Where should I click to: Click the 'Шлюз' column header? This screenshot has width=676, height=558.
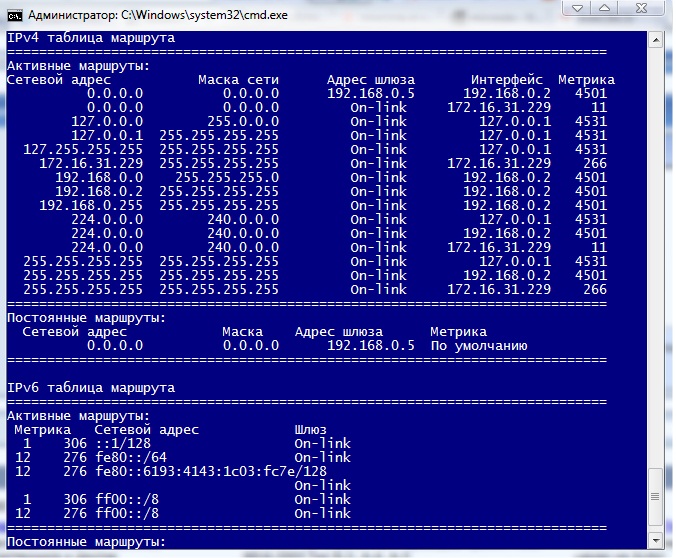click(310, 430)
